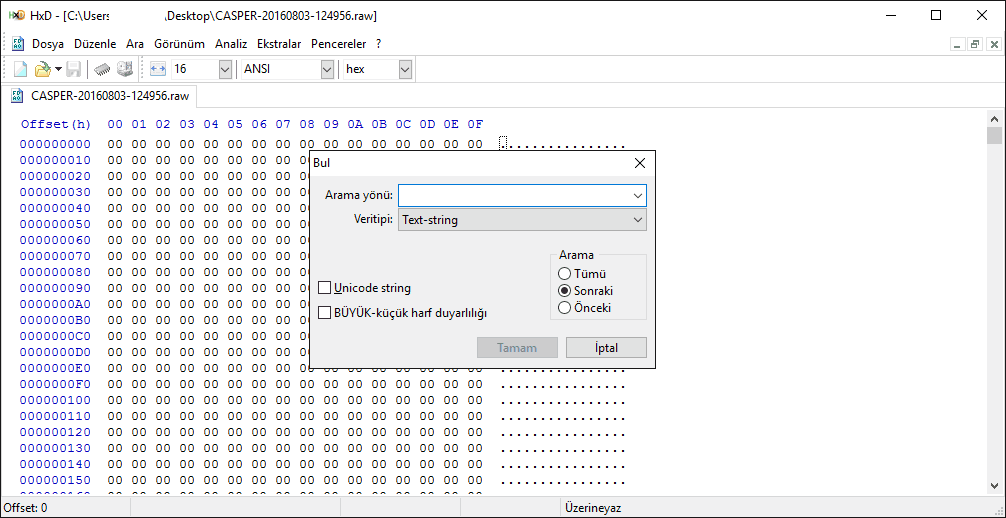Expand the Veritipi Text-string dropdown
The height and width of the screenshot is (518, 1006).
(637, 220)
